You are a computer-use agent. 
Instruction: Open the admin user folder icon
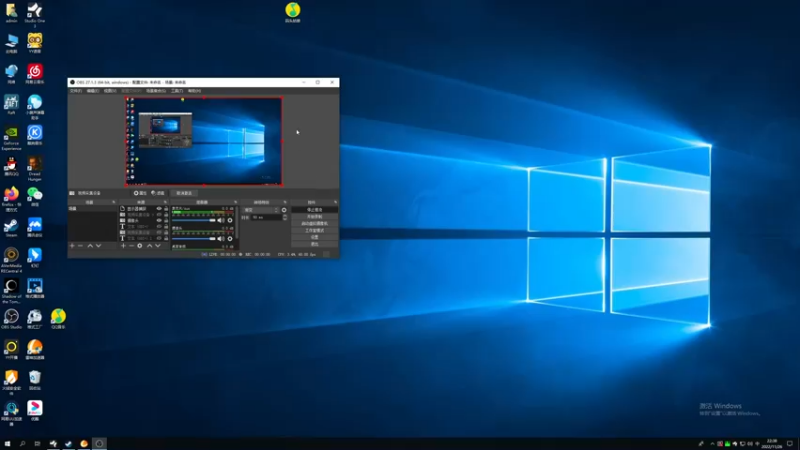[11, 13]
